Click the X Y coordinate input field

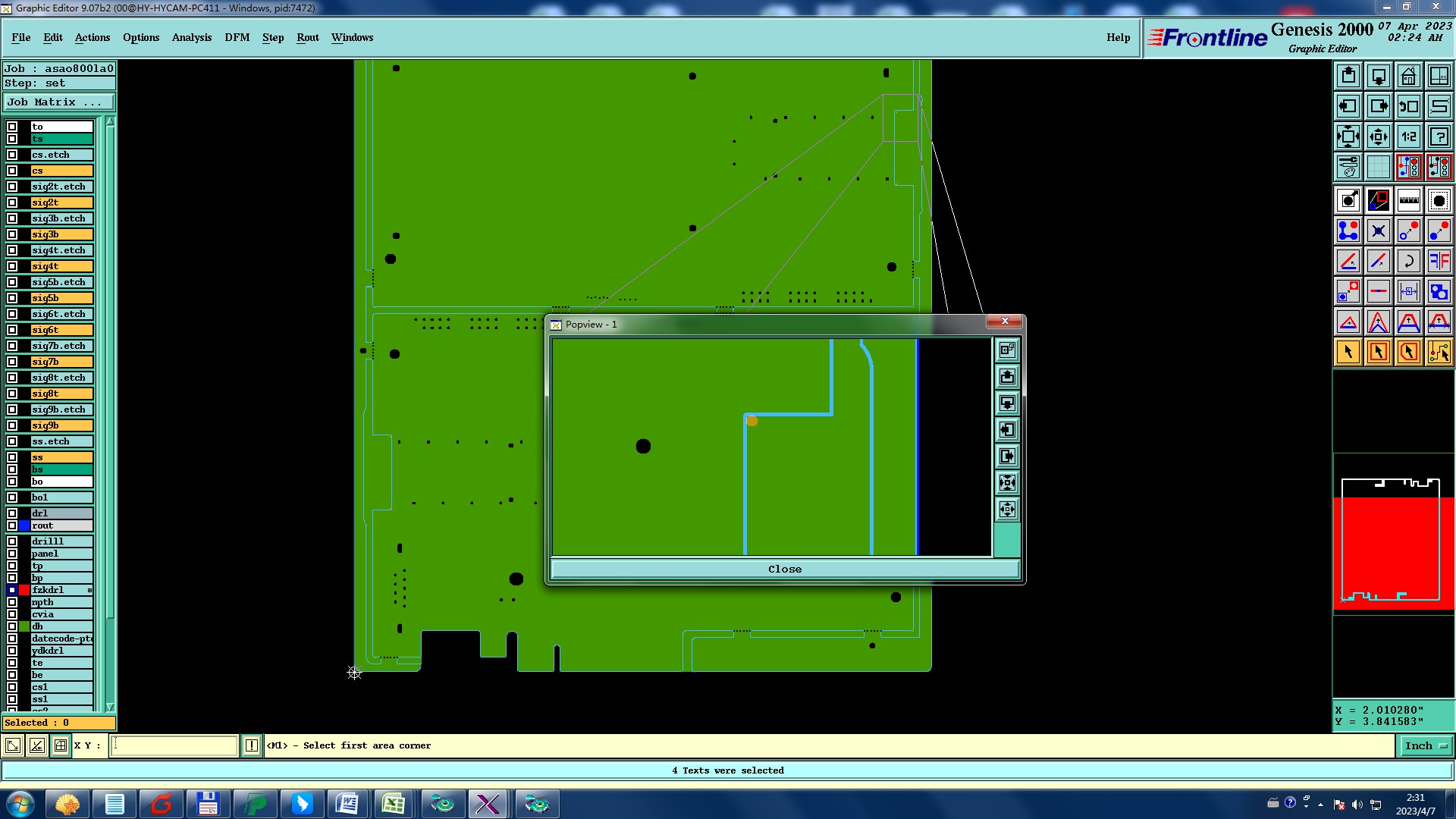click(x=174, y=746)
